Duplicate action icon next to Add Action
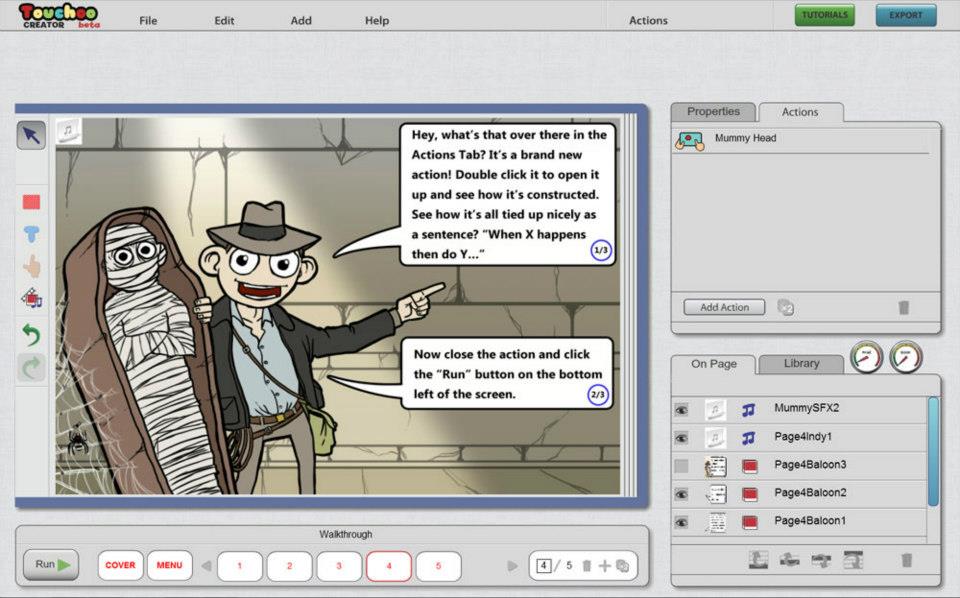 click(786, 307)
